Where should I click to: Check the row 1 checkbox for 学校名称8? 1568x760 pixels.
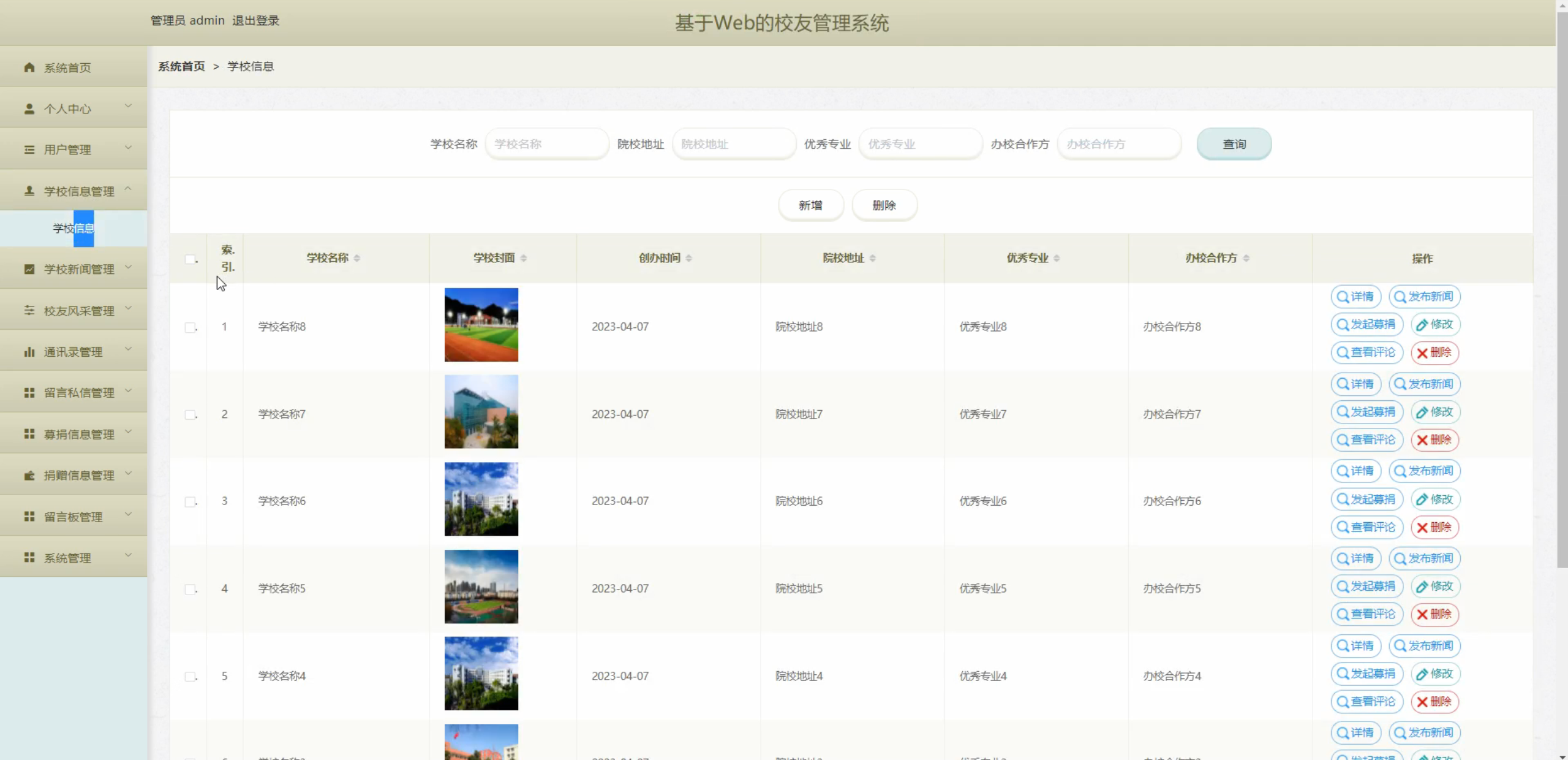[190, 327]
